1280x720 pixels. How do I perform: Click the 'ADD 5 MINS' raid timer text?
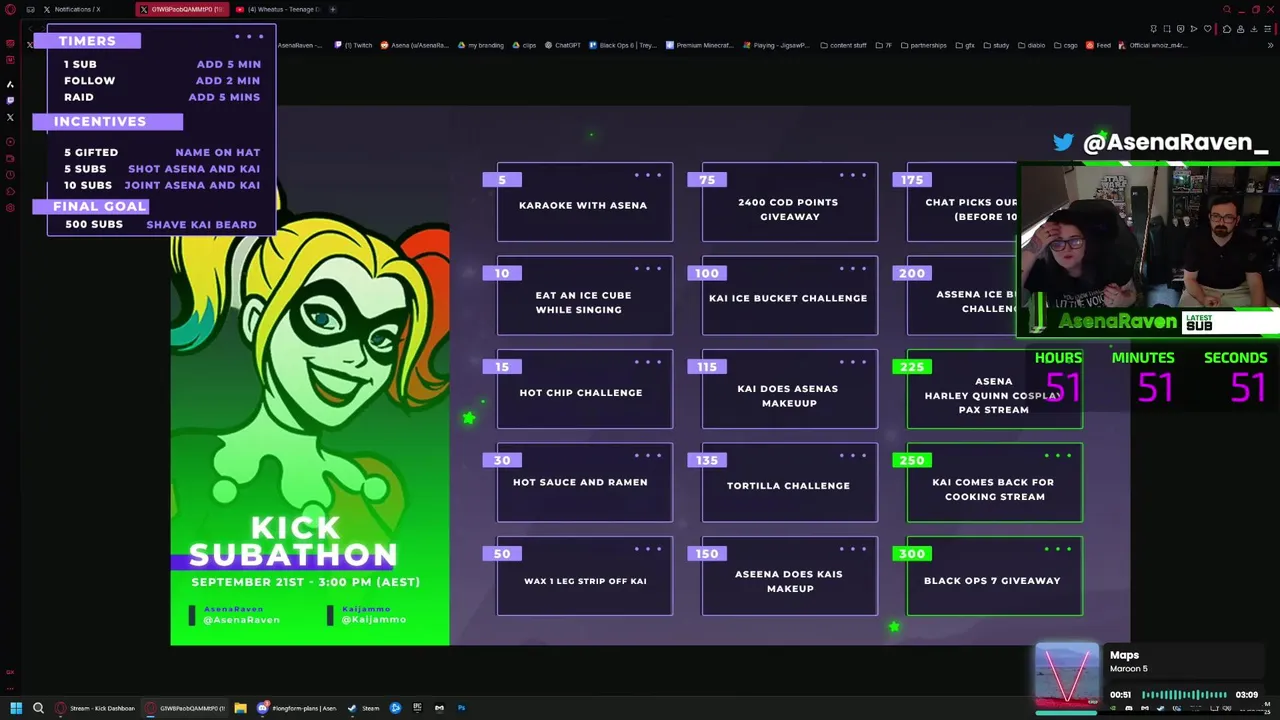click(224, 98)
